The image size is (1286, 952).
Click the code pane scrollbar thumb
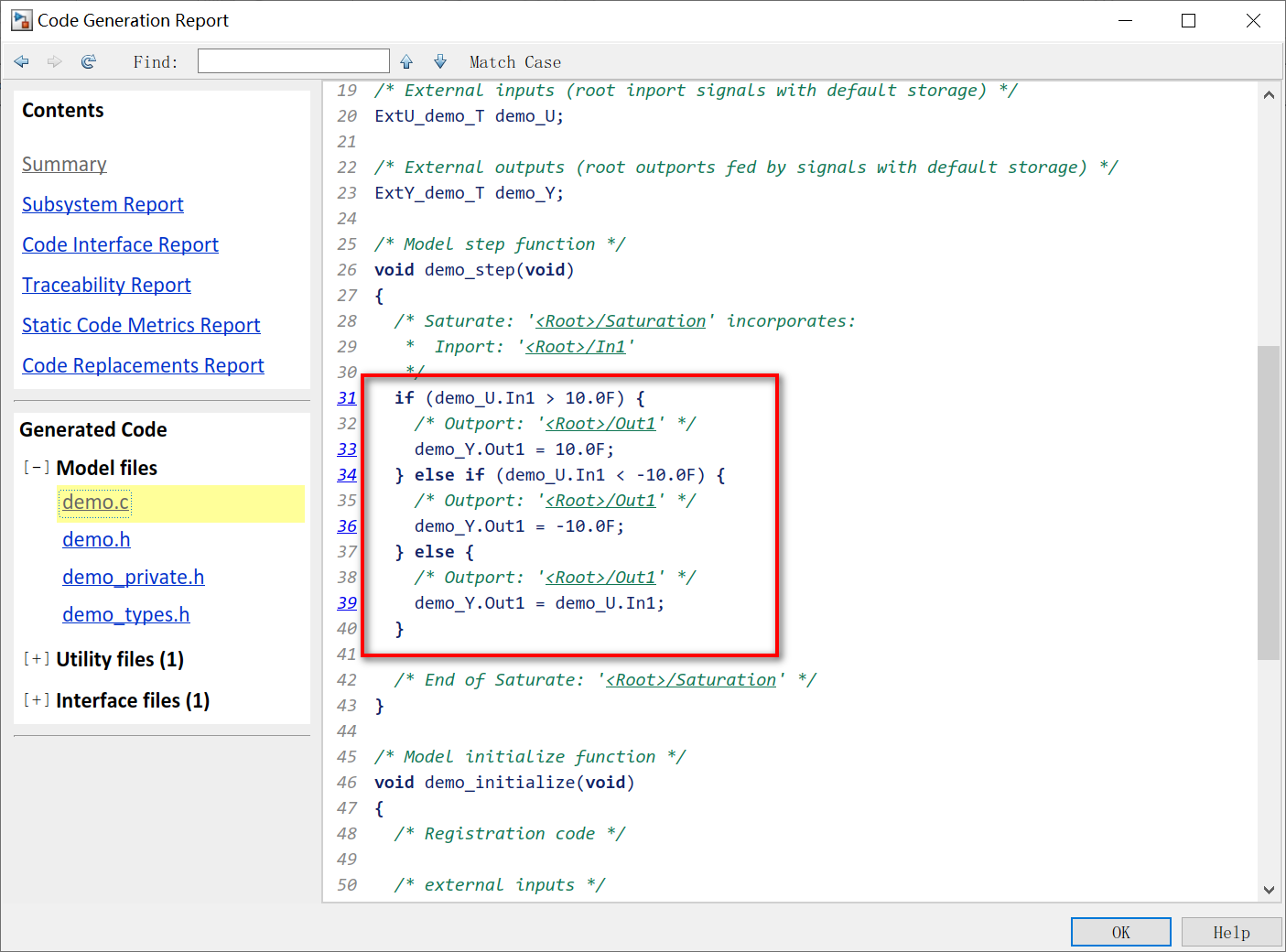(1269, 503)
